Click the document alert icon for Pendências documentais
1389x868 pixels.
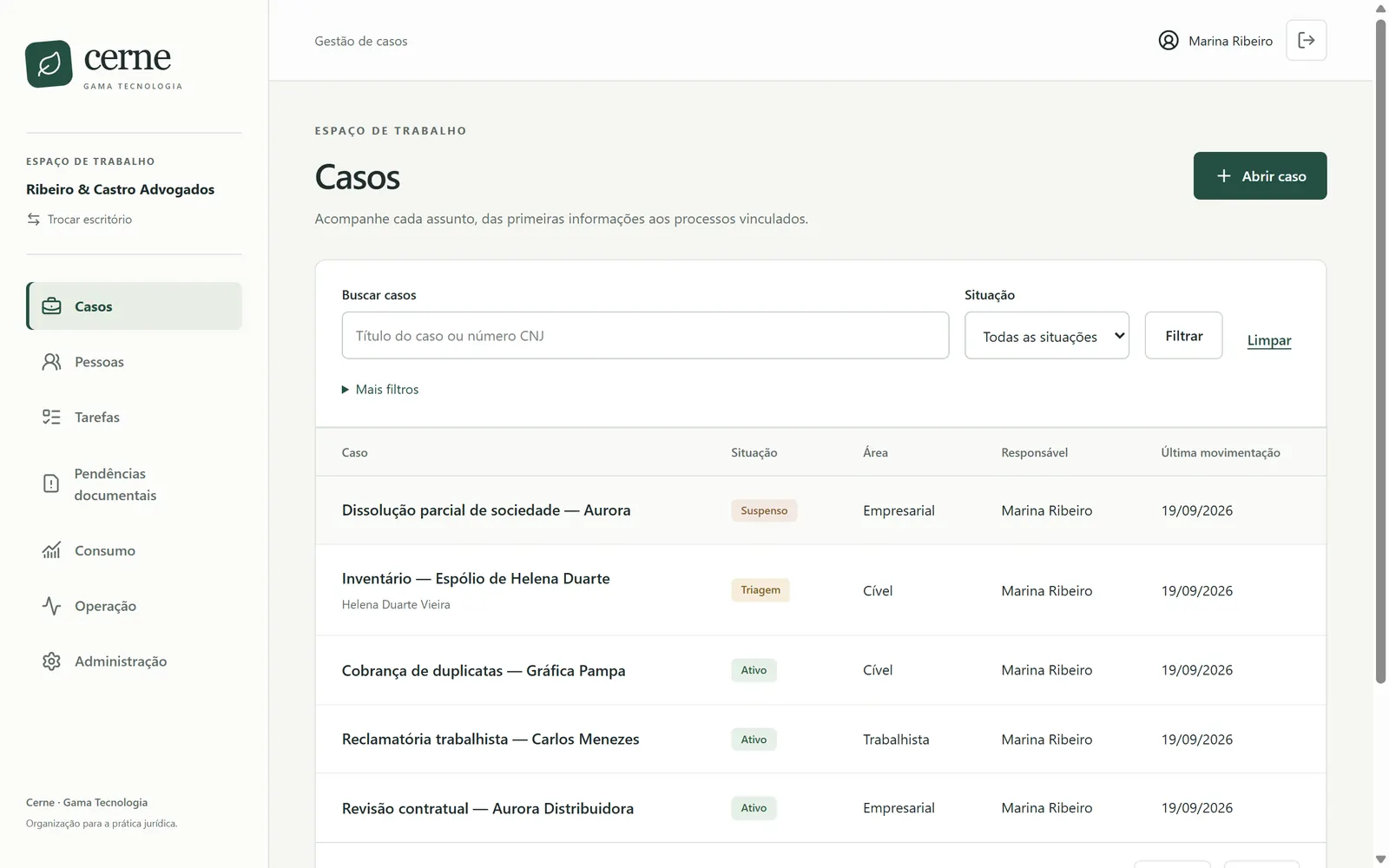(51, 484)
